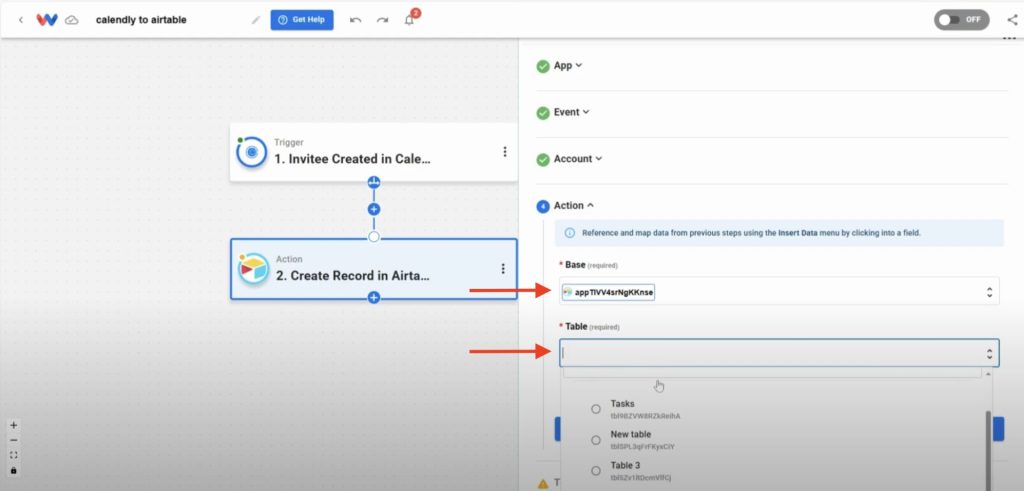Add step between trigger and action
Image resolution: width=1024 pixels, height=491 pixels.
374,210
